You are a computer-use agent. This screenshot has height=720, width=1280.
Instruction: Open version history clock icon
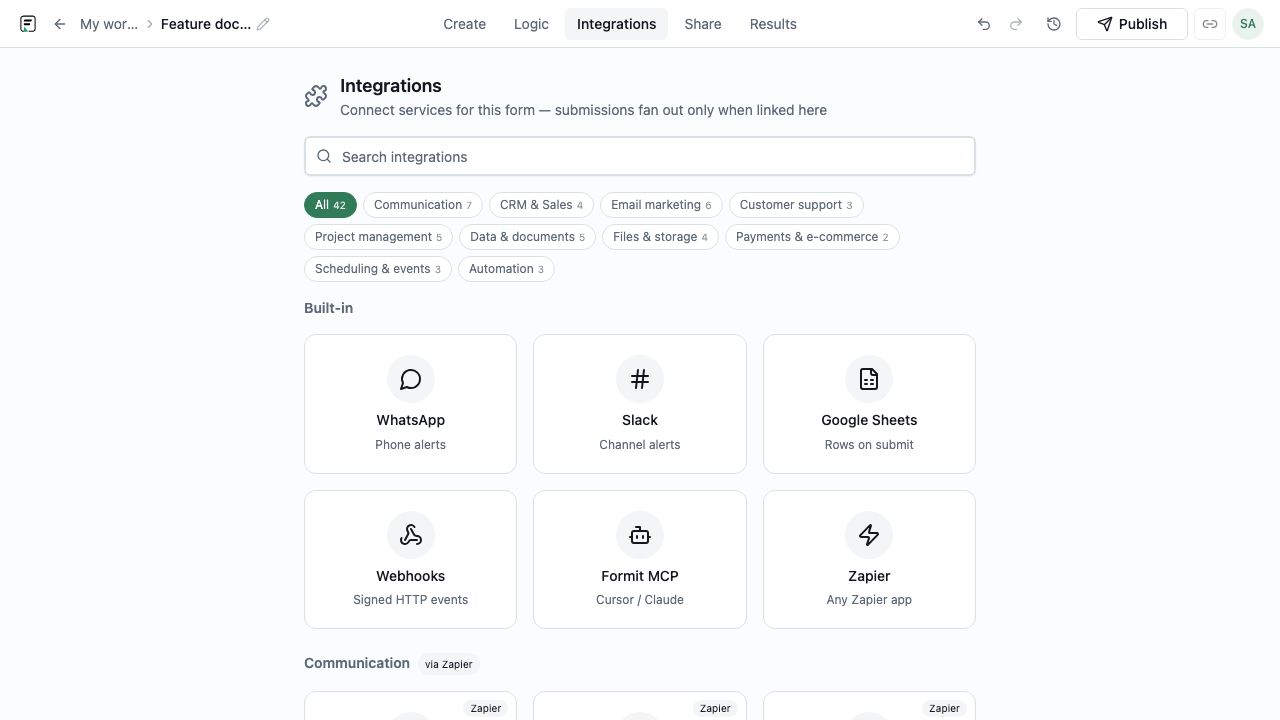pos(1054,24)
